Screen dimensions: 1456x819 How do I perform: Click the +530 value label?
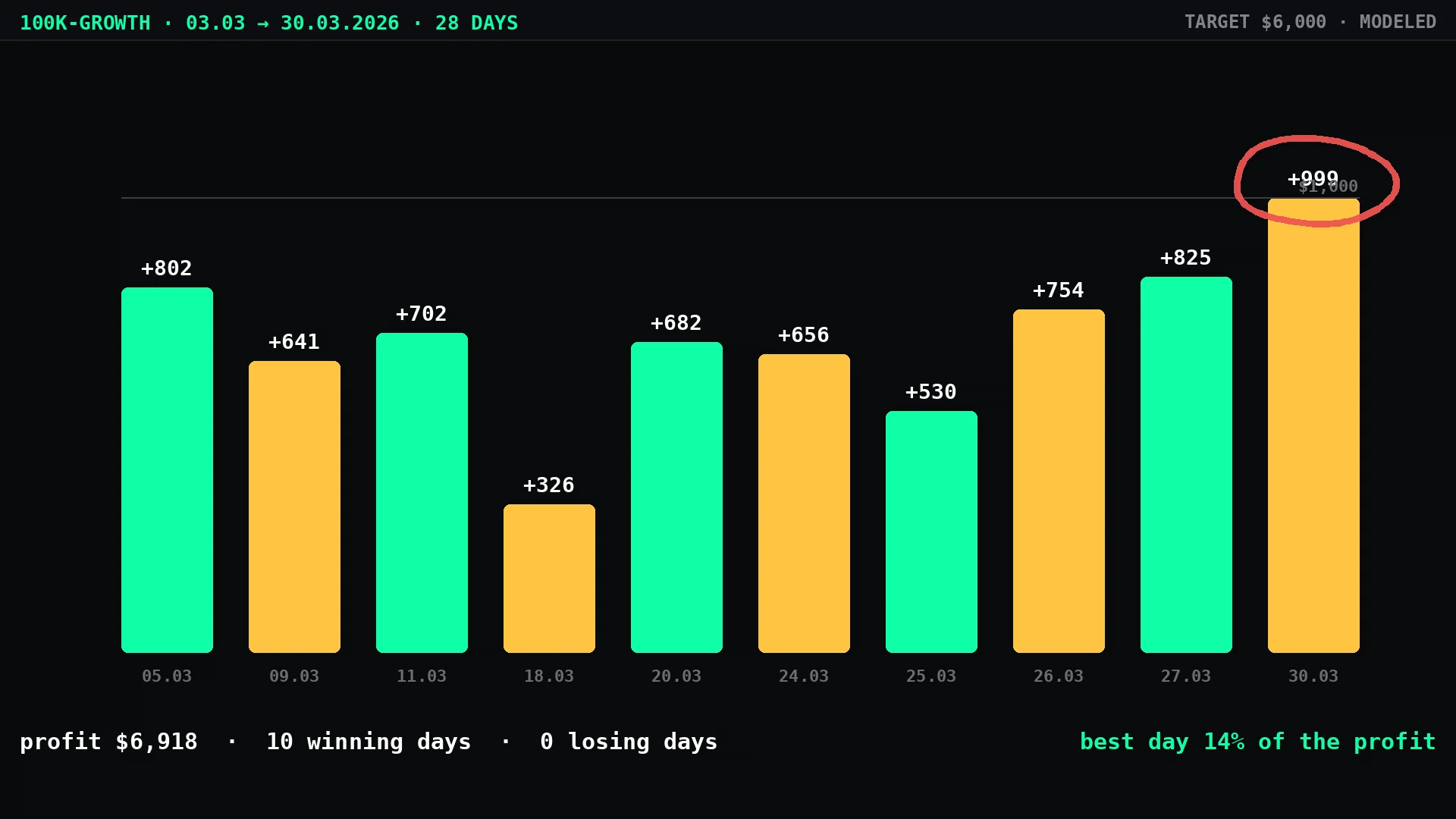coord(931,392)
